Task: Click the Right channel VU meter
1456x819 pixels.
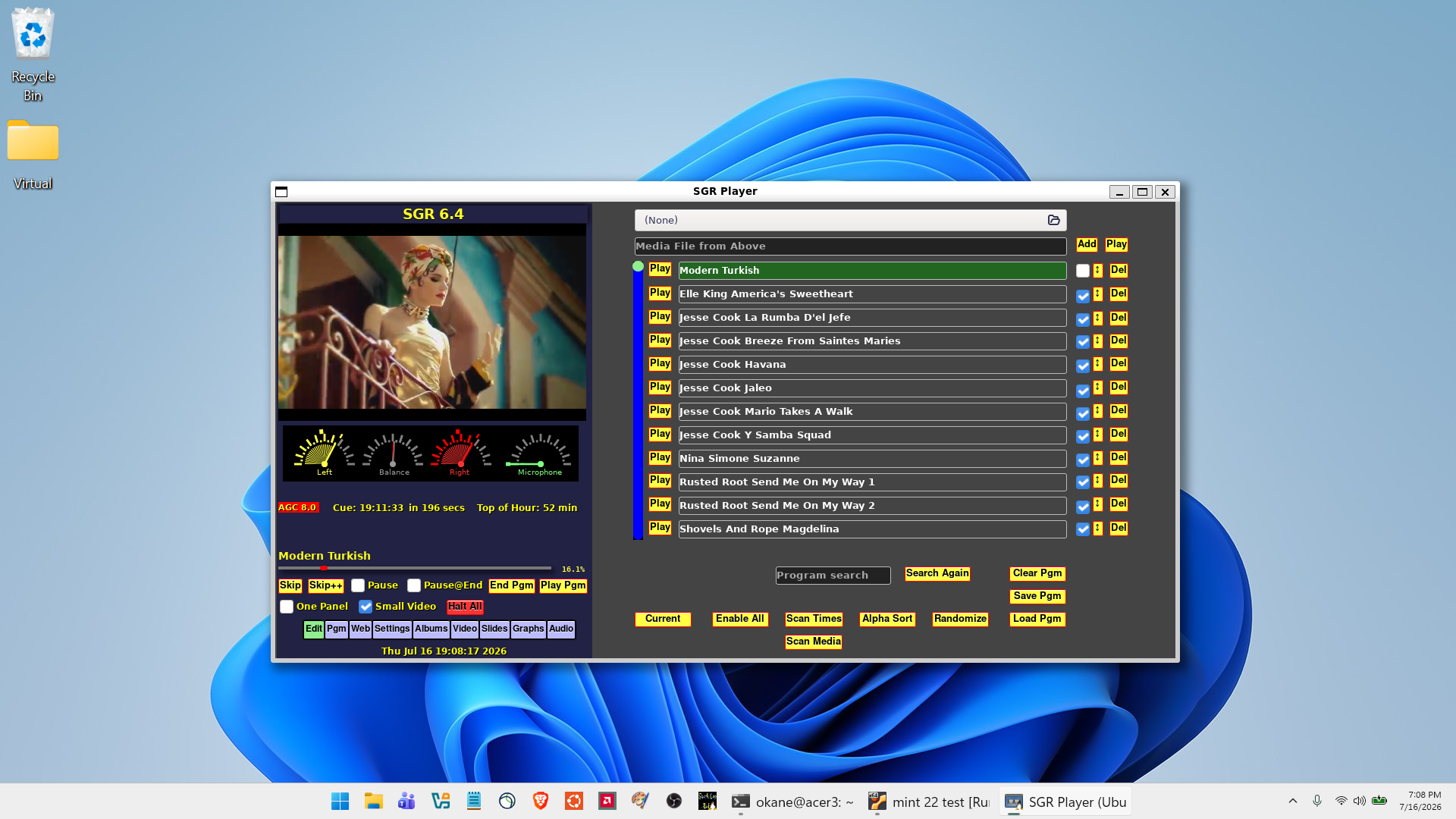Action: tap(460, 453)
